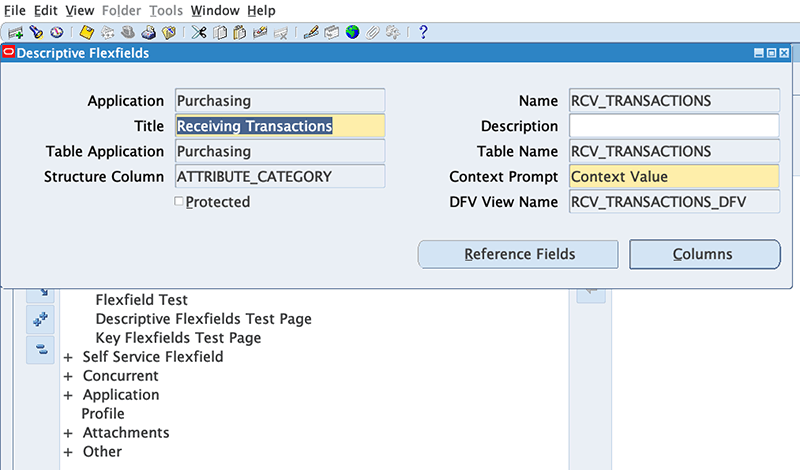Click the Cut scissors icon
This screenshot has width=800, height=470.
[x=199, y=33]
